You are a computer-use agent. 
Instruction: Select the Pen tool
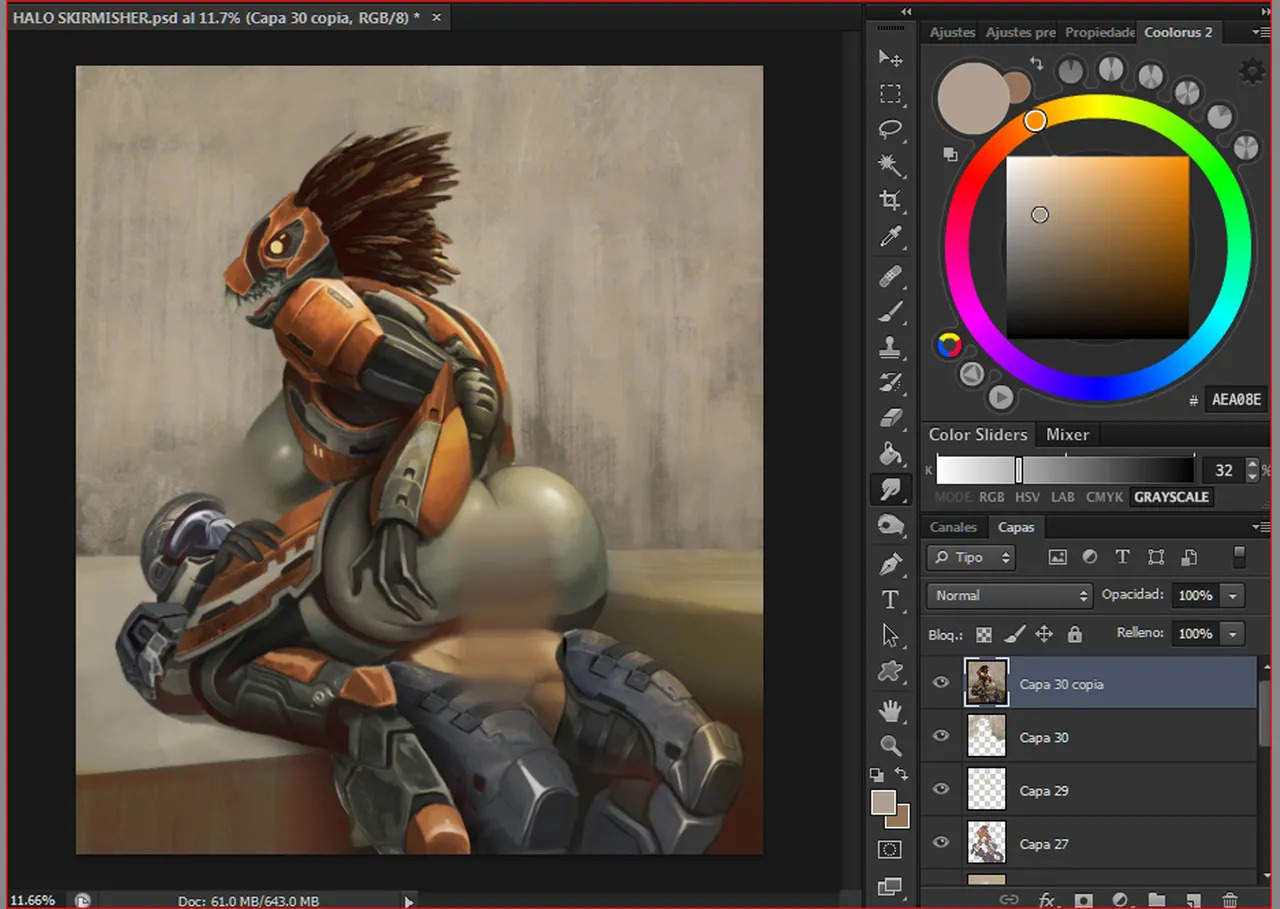(x=890, y=564)
